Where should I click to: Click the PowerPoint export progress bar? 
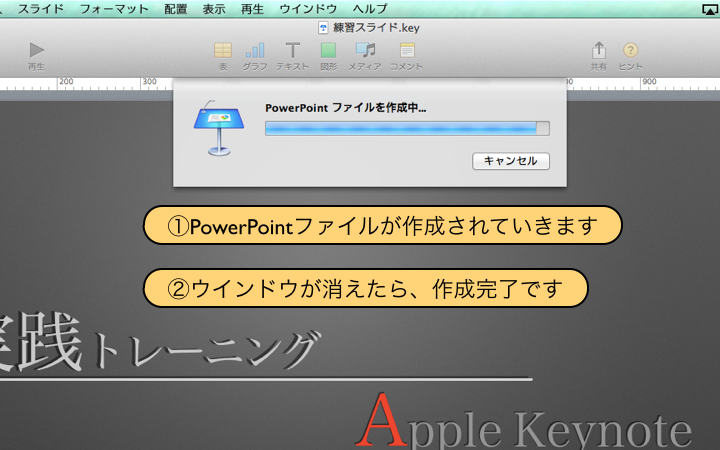[x=407, y=129]
